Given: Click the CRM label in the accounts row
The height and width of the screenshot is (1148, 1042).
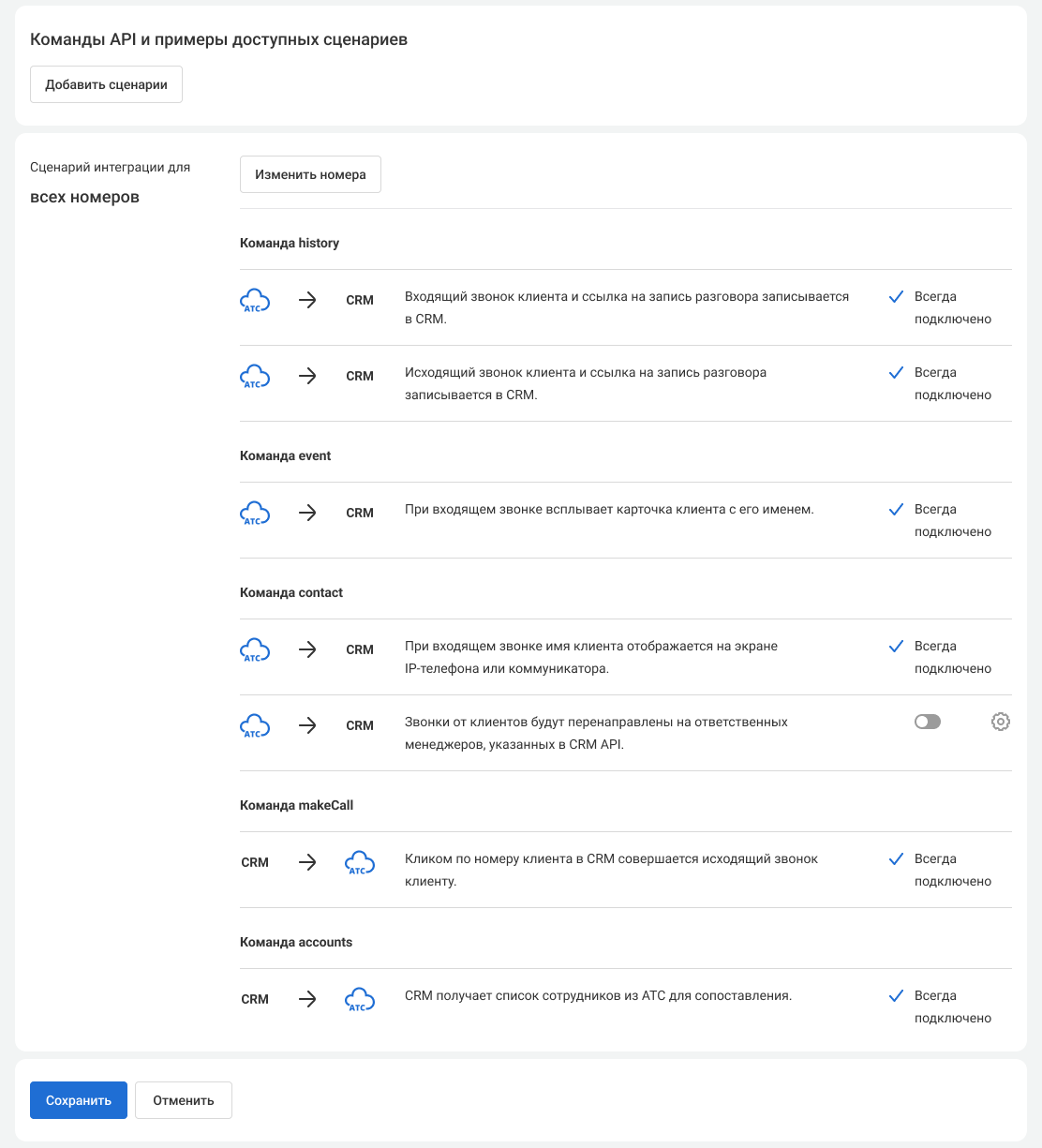Looking at the screenshot, I should click(255, 999).
